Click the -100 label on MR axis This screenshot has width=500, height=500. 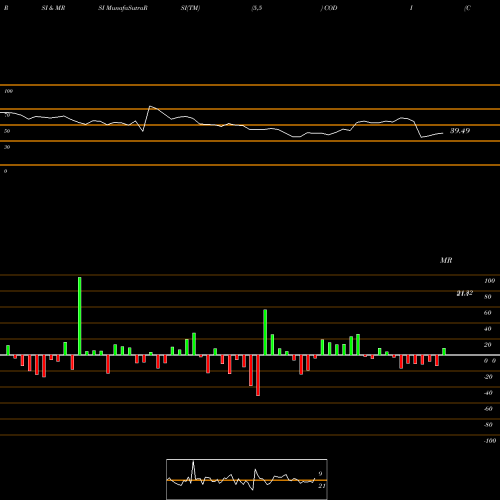(490, 441)
